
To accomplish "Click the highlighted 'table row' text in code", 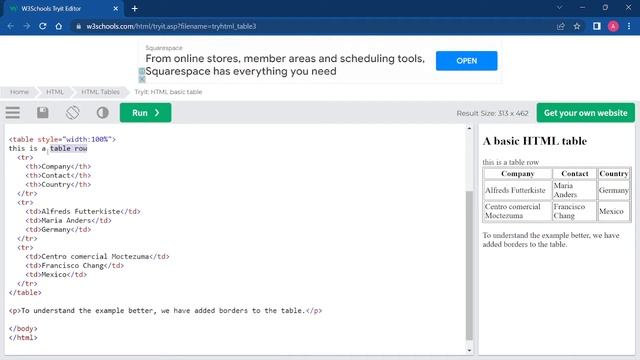I will click(x=69, y=148).
